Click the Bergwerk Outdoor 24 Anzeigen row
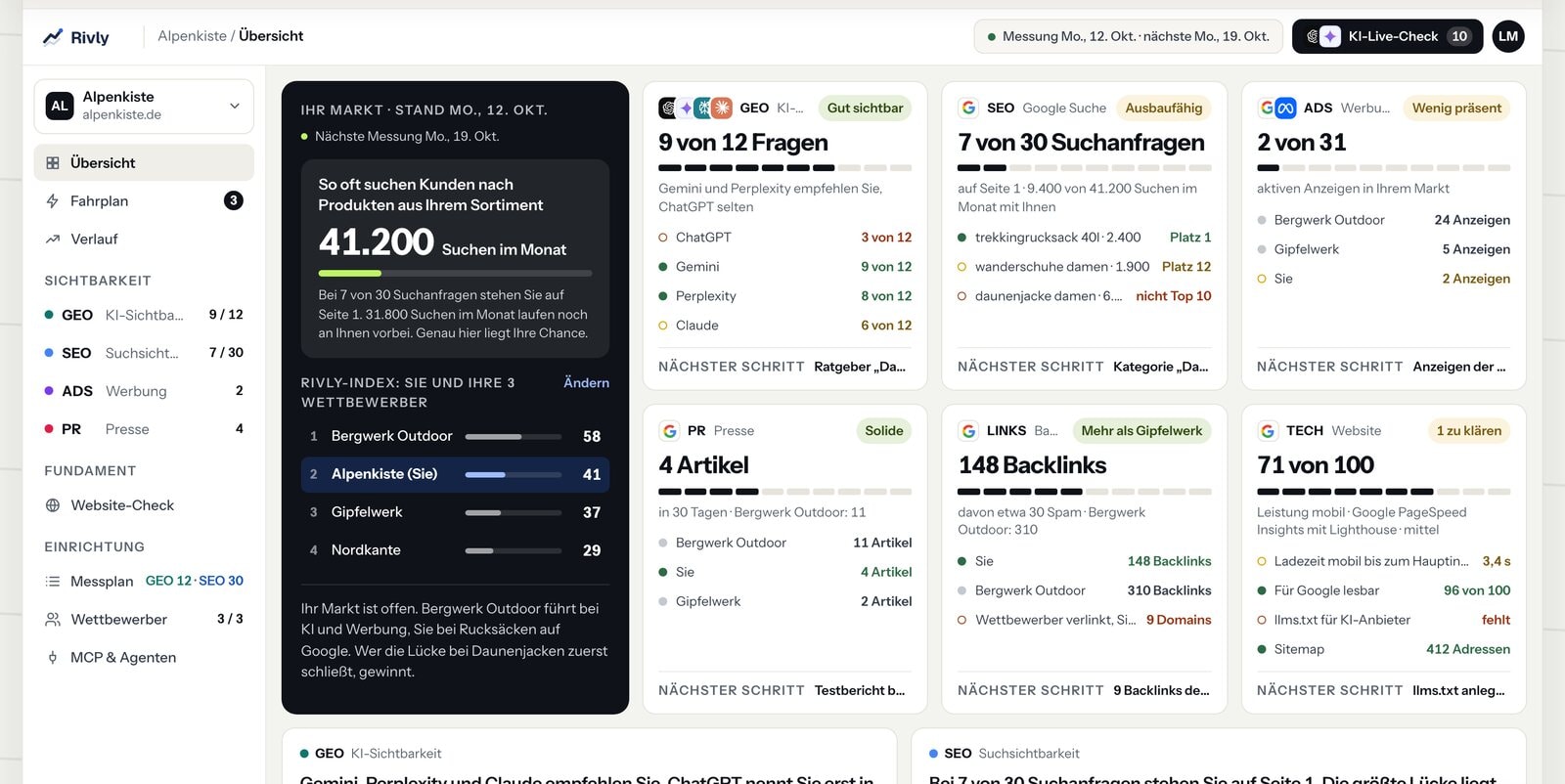Screen dimensions: 1565x784 (1383, 220)
